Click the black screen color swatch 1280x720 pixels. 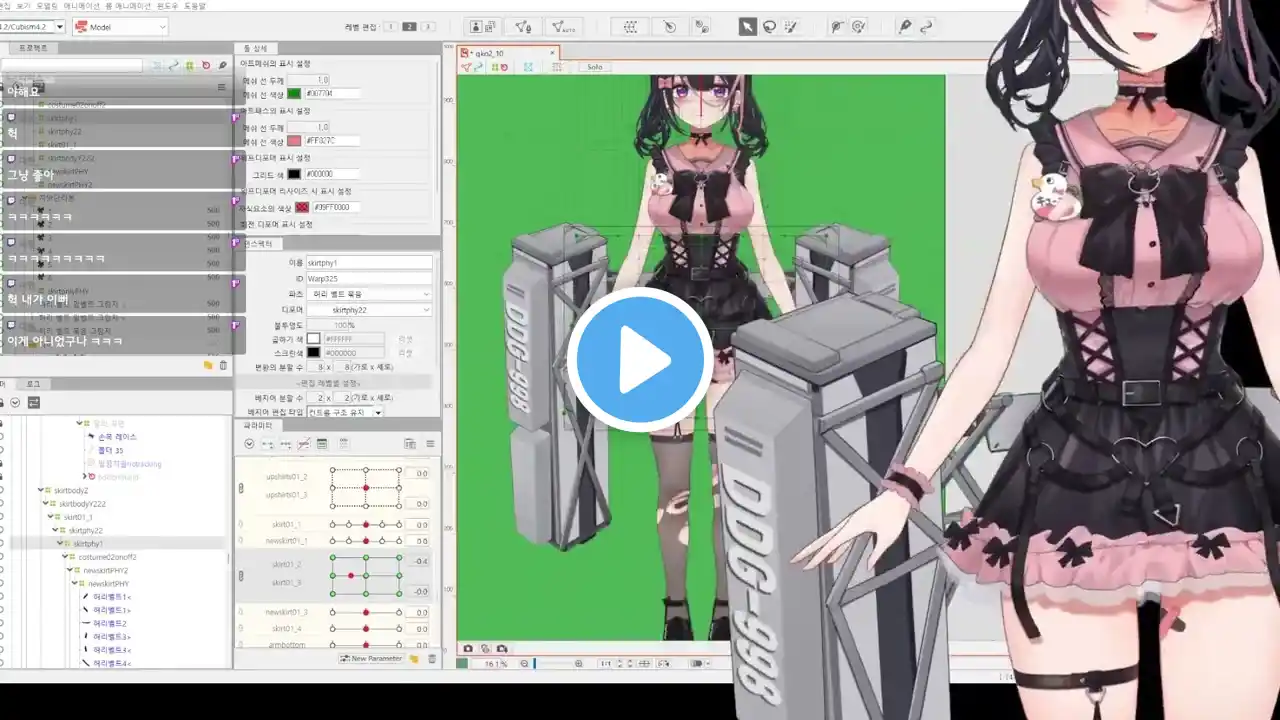click(313, 352)
